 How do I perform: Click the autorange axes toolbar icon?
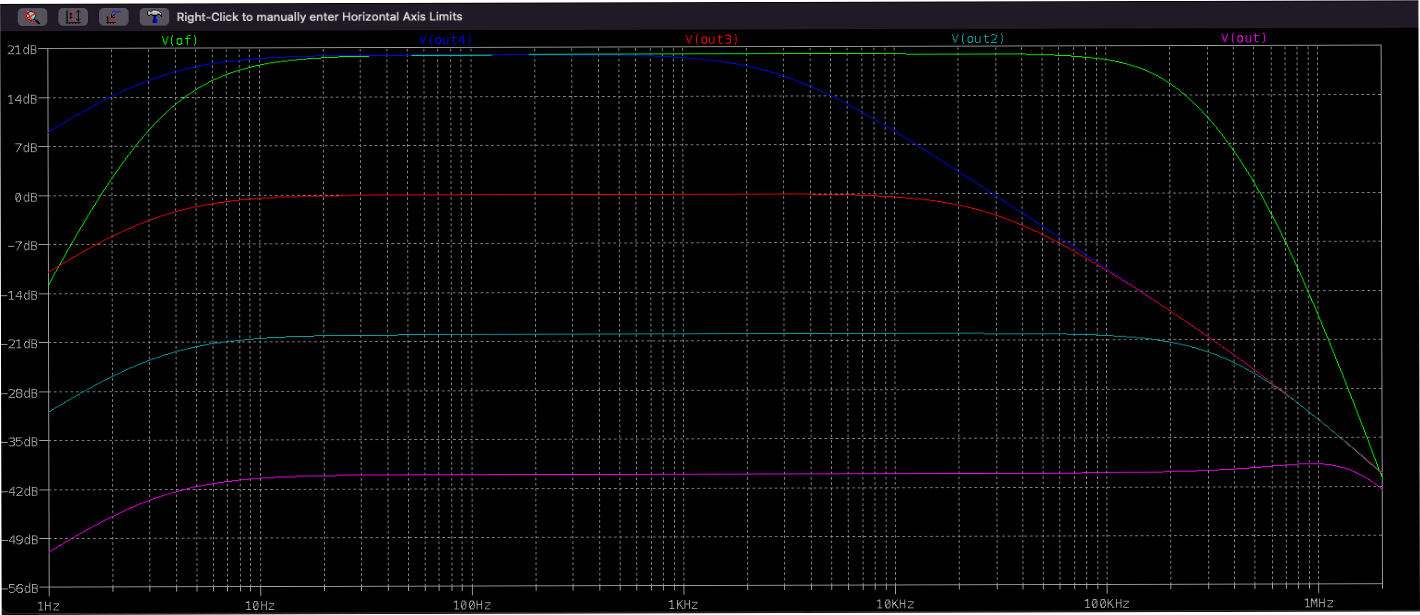click(x=72, y=16)
